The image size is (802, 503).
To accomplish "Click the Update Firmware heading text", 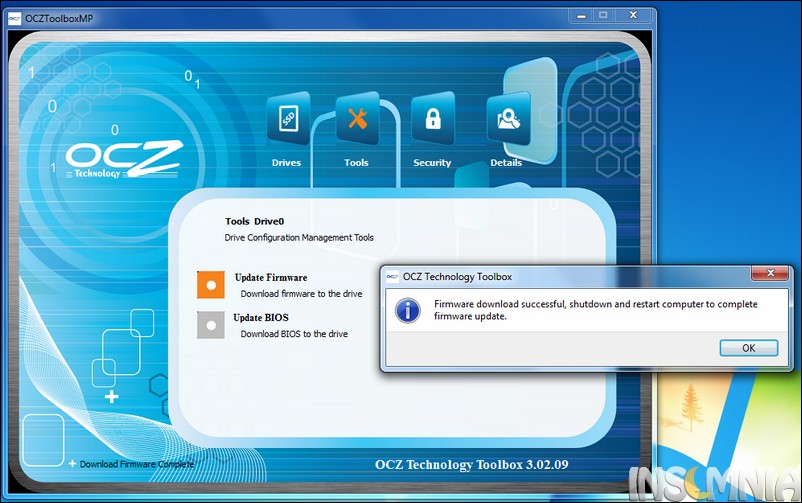I will (x=271, y=277).
